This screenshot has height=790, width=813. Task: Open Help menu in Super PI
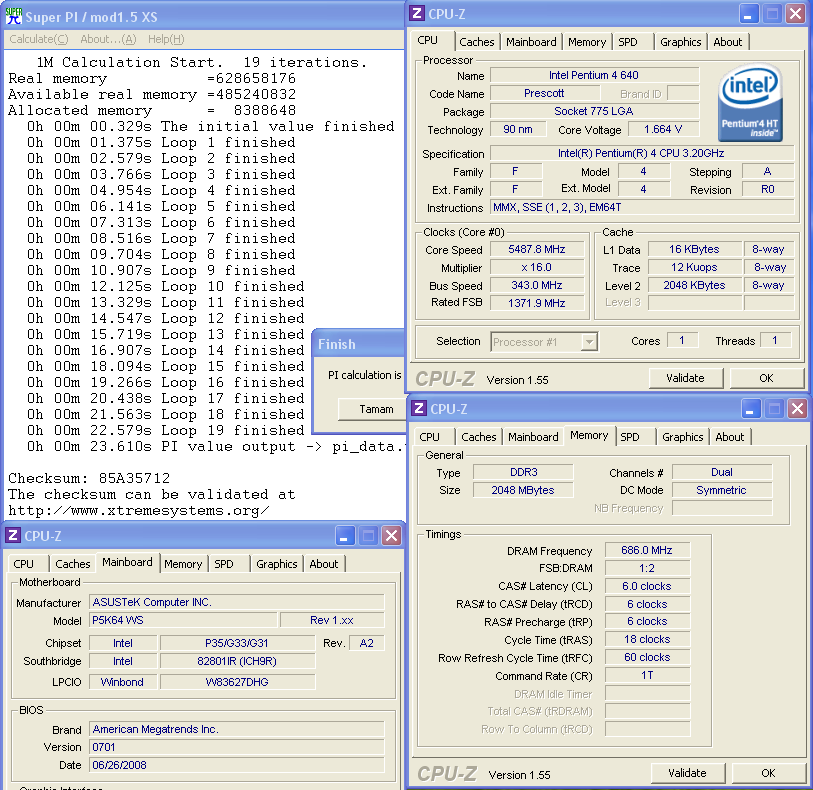[166, 39]
